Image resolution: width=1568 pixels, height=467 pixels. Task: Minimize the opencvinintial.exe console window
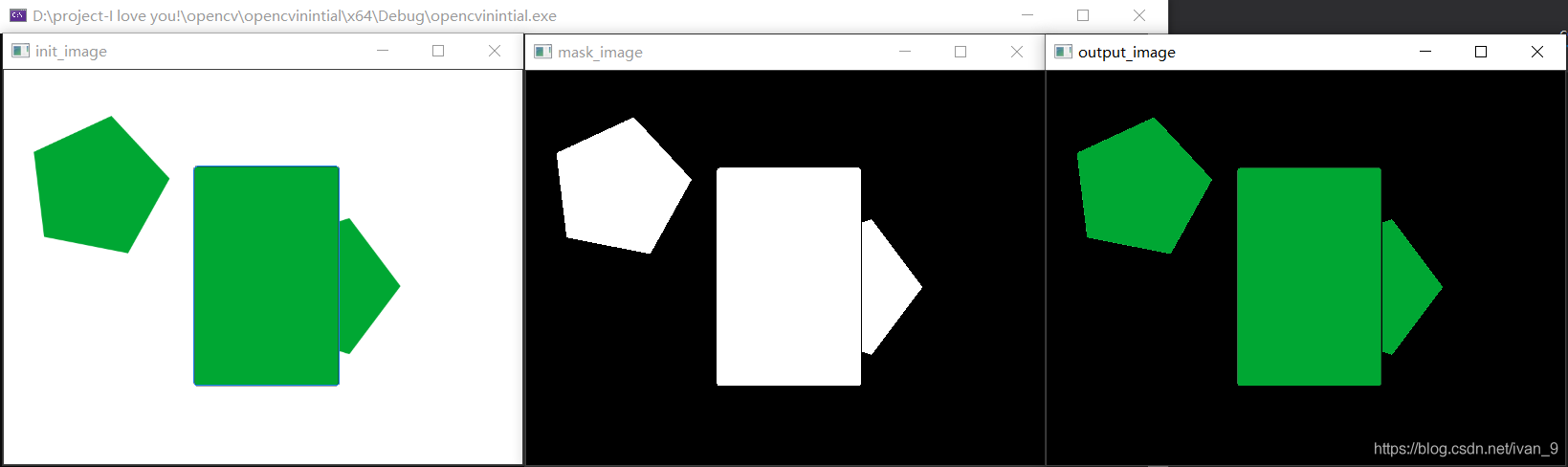1027,15
